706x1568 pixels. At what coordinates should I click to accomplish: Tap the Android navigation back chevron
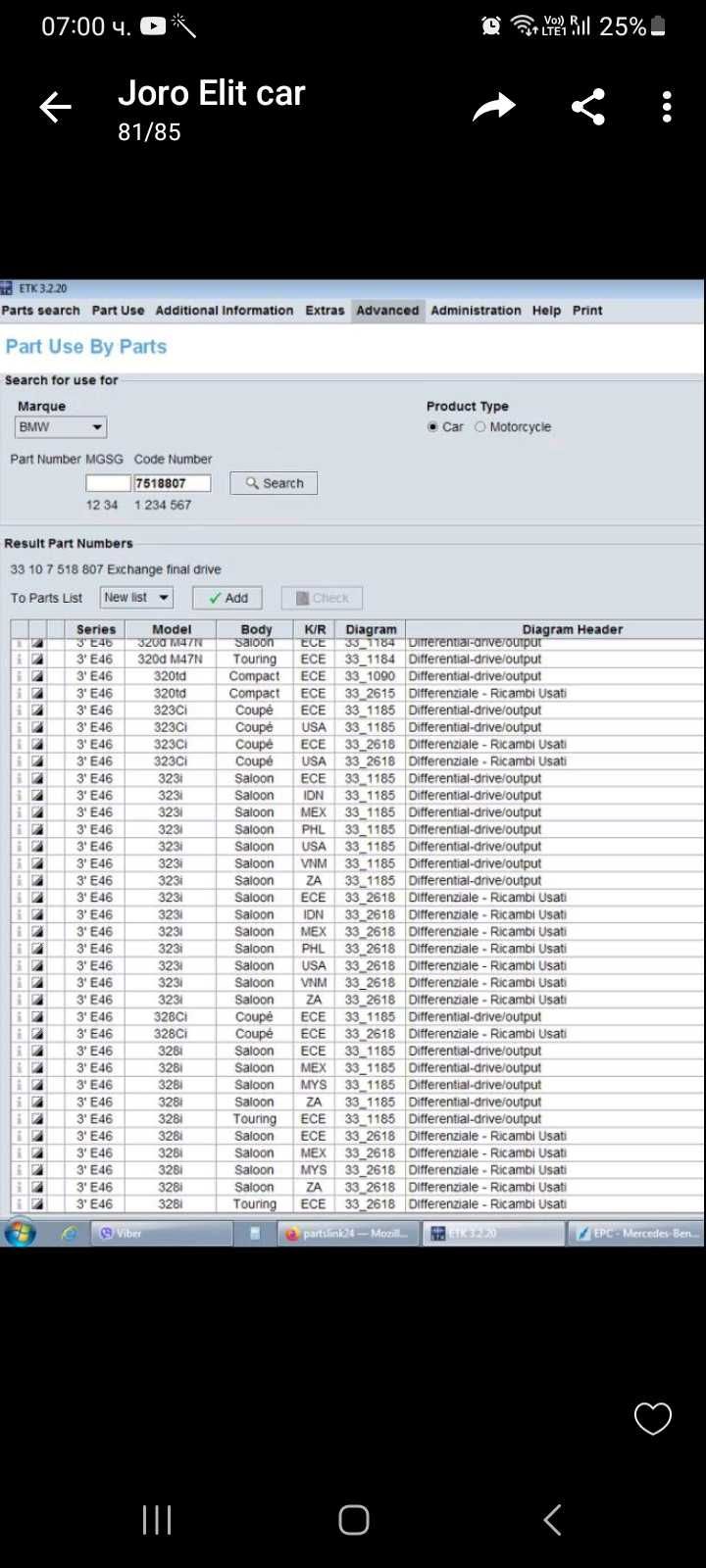(x=552, y=1520)
